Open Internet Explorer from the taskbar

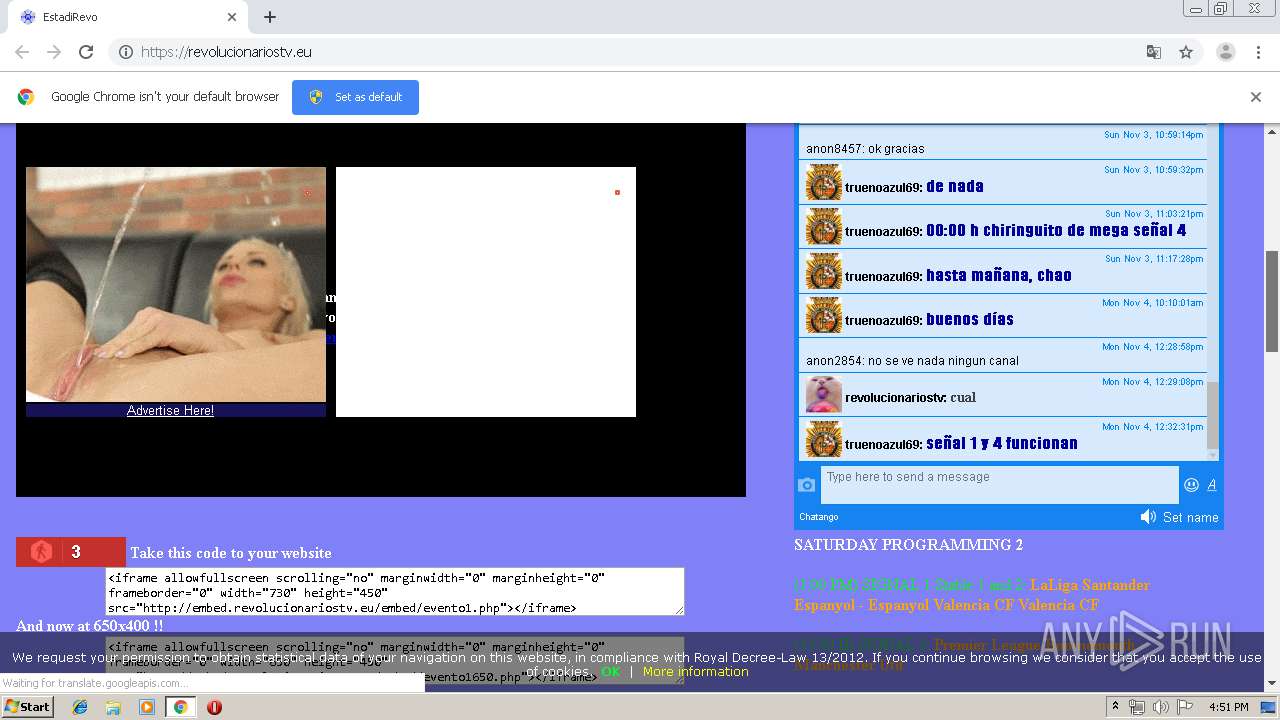[80, 707]
